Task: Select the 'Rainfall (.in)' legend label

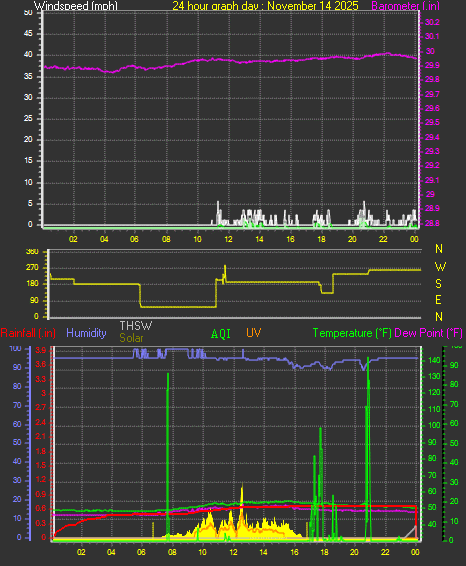Action: (x=28, y=333)
